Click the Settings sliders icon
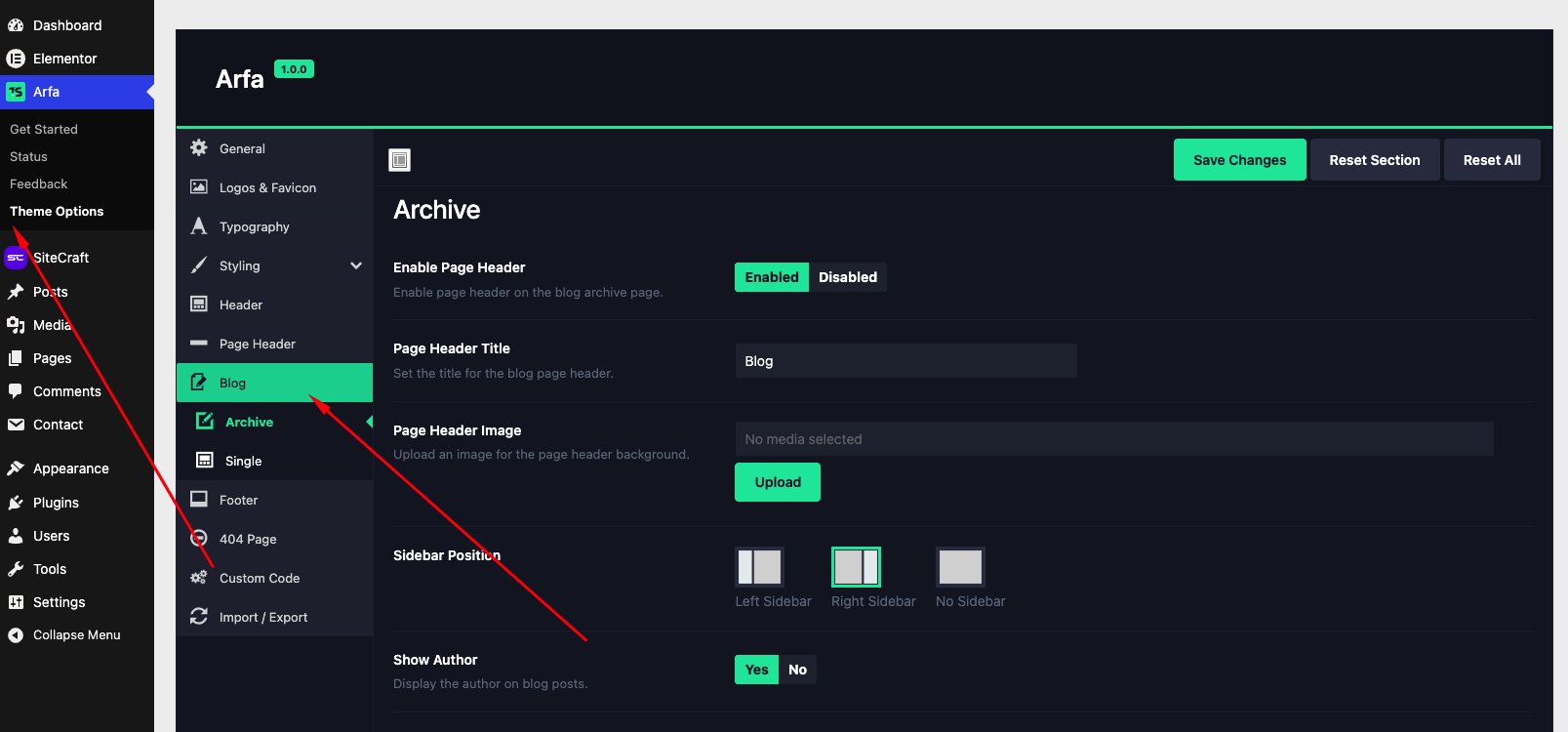 [x=16, y=602]
